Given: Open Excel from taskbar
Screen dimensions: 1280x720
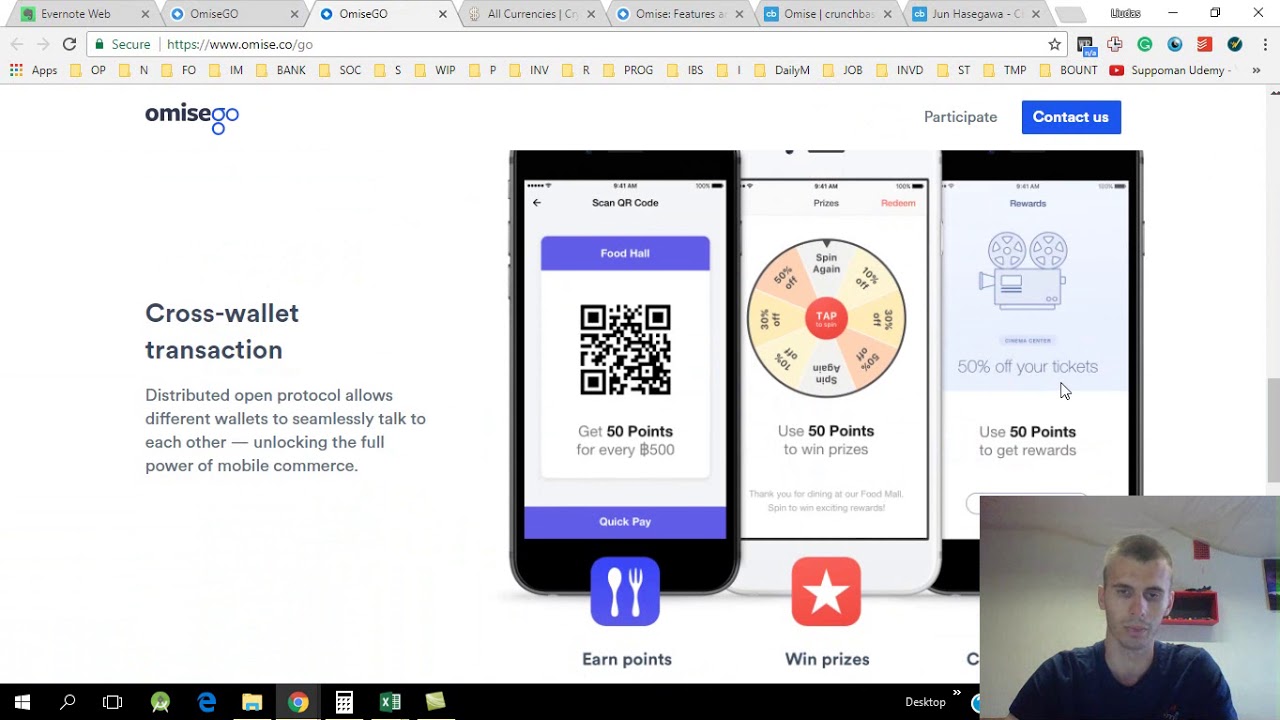Looking at the screenshot, I should tap(390, 702).
